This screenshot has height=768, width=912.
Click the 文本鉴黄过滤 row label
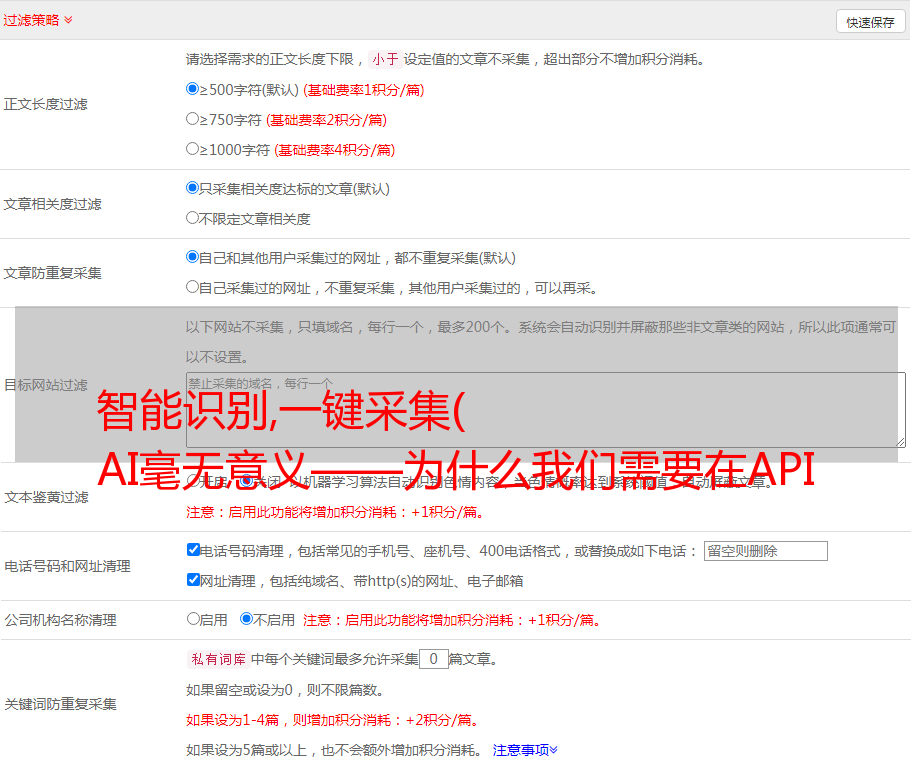tap(46, 497)
